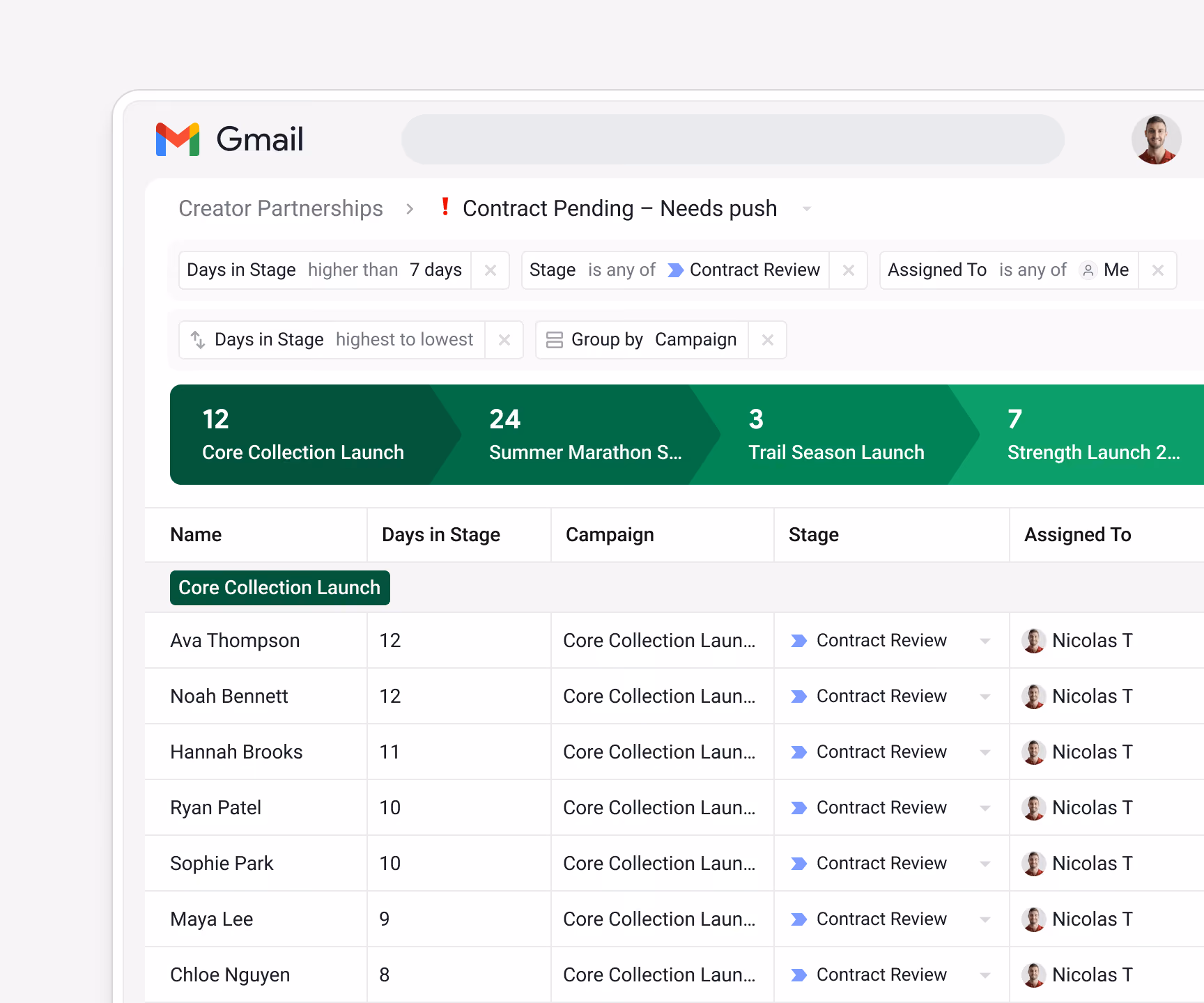Click the Gmail logo icon
Screen dimensions: 1204x1003
coord(178,139)
